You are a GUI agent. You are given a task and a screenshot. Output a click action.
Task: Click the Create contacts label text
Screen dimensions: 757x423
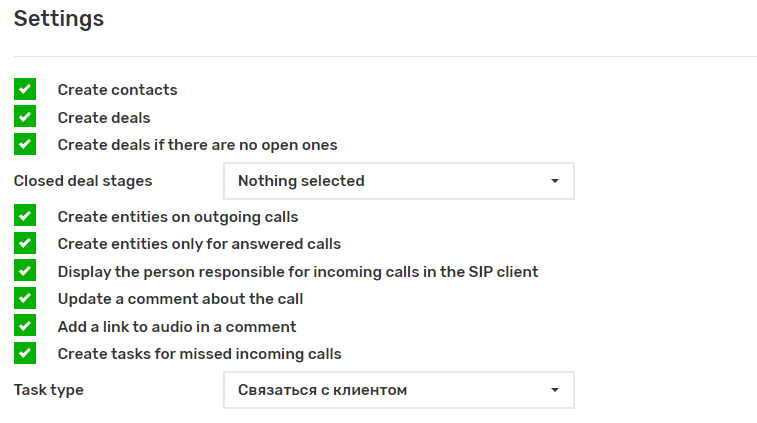tap(117, 90)
